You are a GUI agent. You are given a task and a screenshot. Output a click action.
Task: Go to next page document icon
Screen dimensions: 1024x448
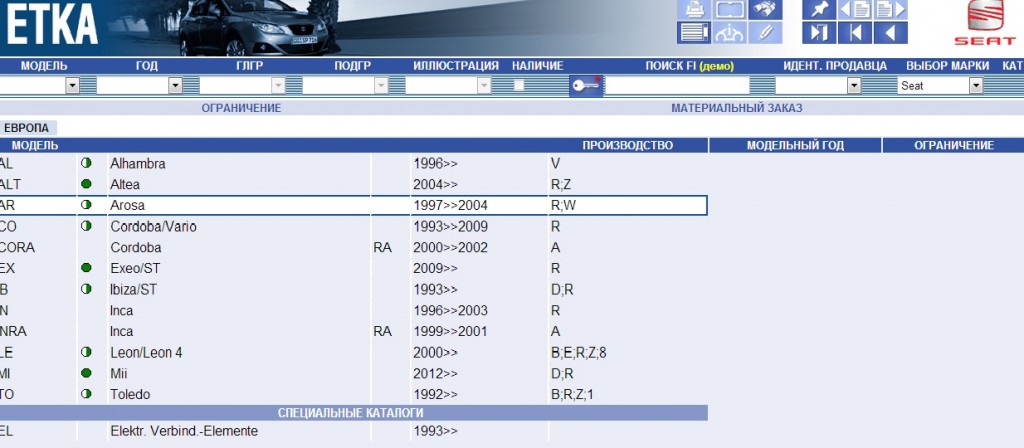pyautogui.click(x=891, y=10)
